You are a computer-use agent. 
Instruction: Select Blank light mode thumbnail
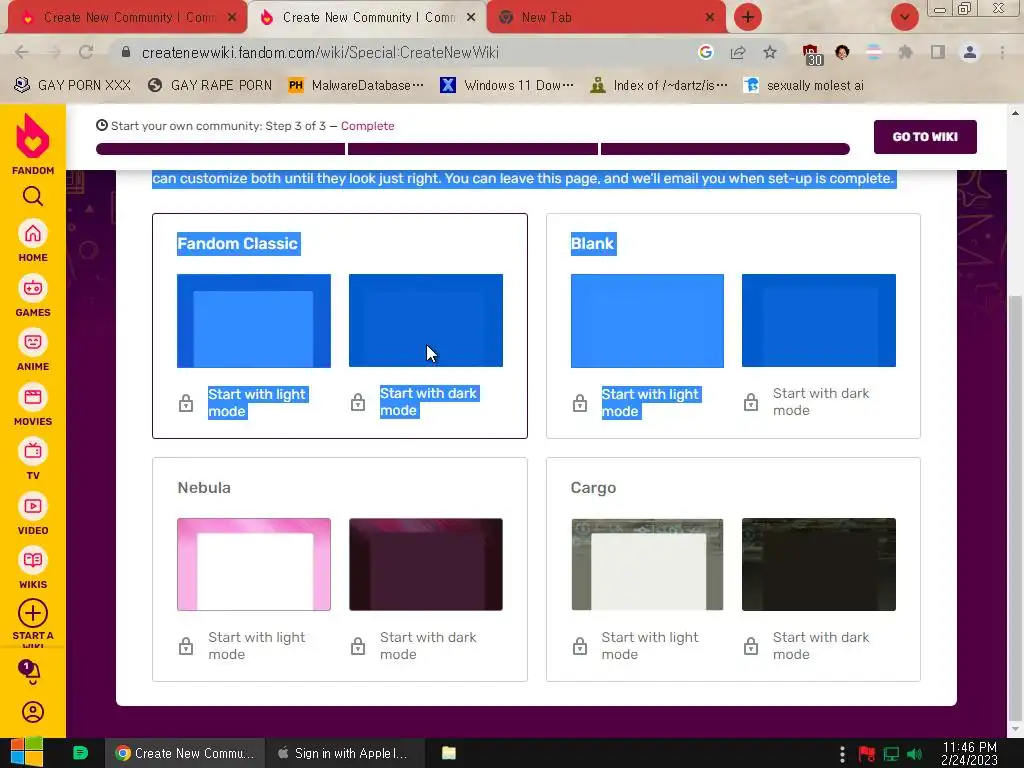(x=647, y=321)
